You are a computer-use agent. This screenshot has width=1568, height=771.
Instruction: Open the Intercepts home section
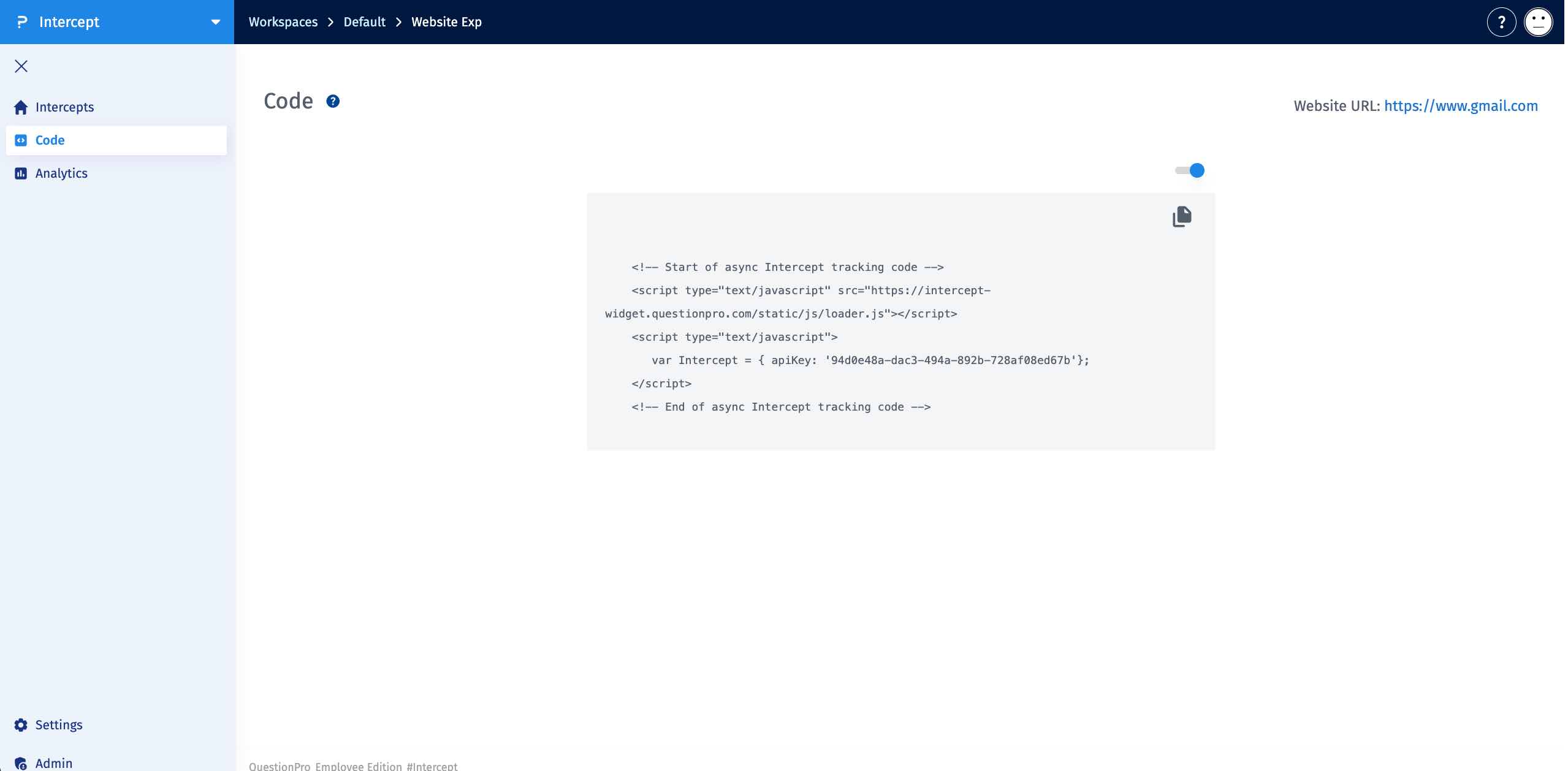[65, 107]
